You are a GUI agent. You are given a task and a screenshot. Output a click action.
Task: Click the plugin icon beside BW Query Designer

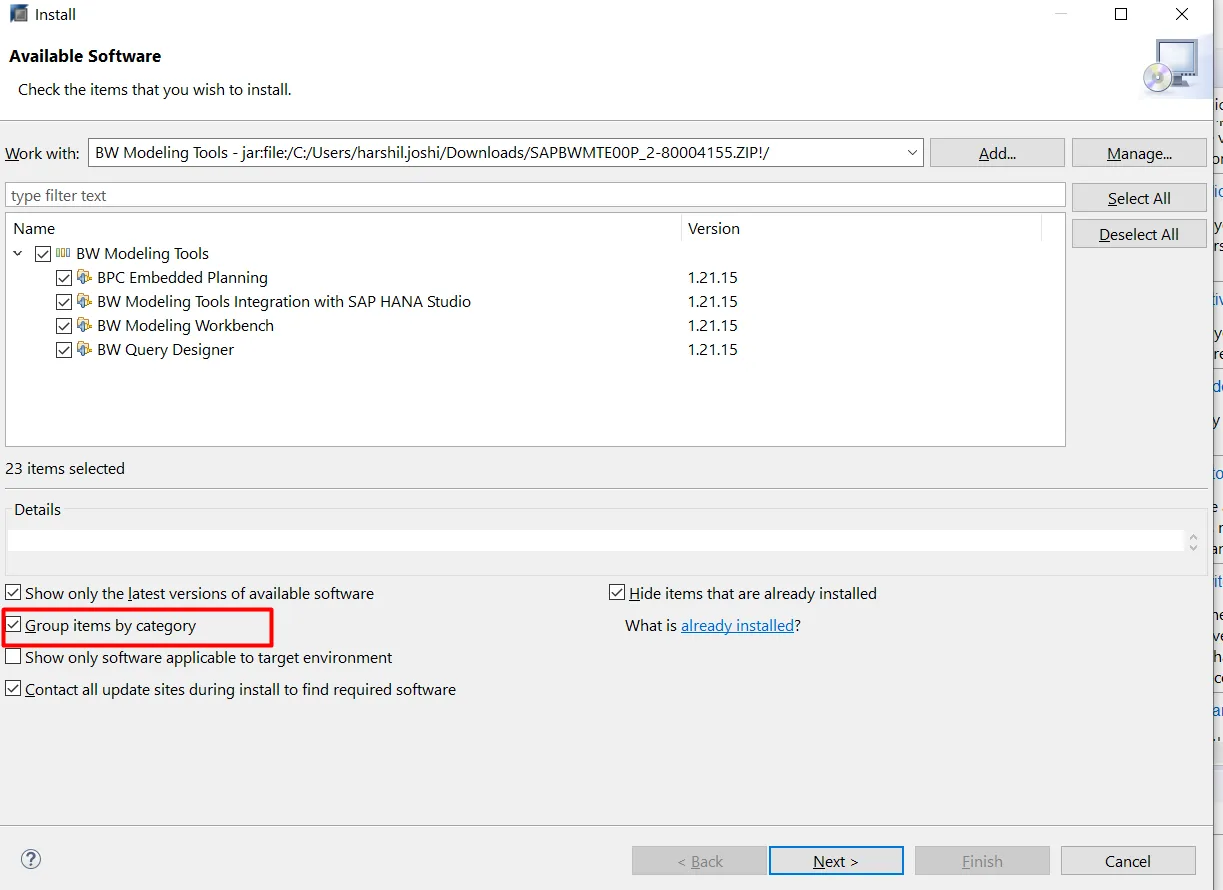pos(83,349)
